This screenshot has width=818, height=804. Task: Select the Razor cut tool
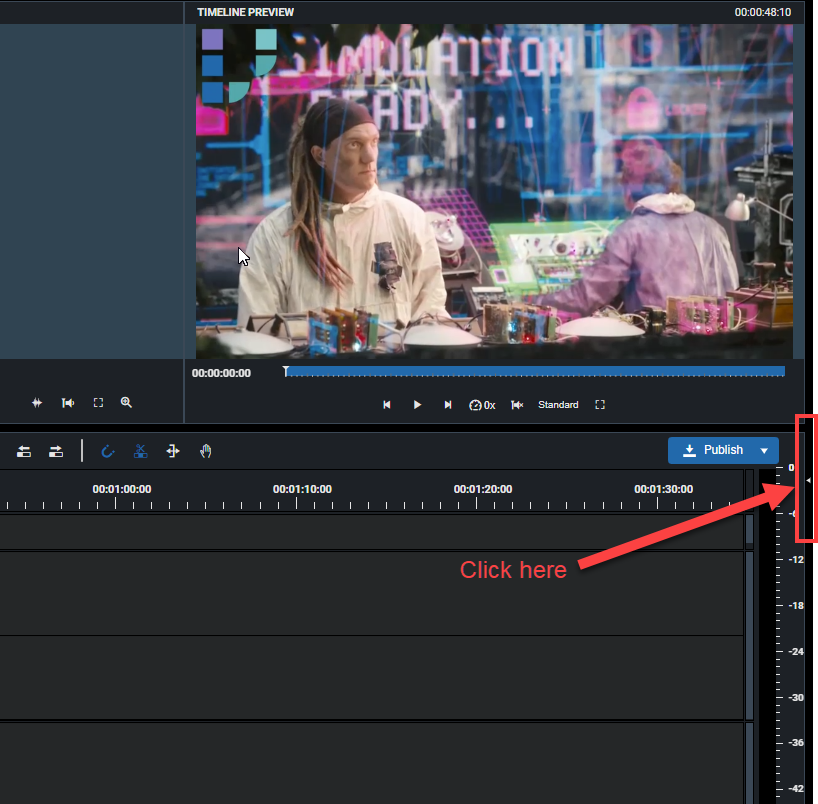141,451
